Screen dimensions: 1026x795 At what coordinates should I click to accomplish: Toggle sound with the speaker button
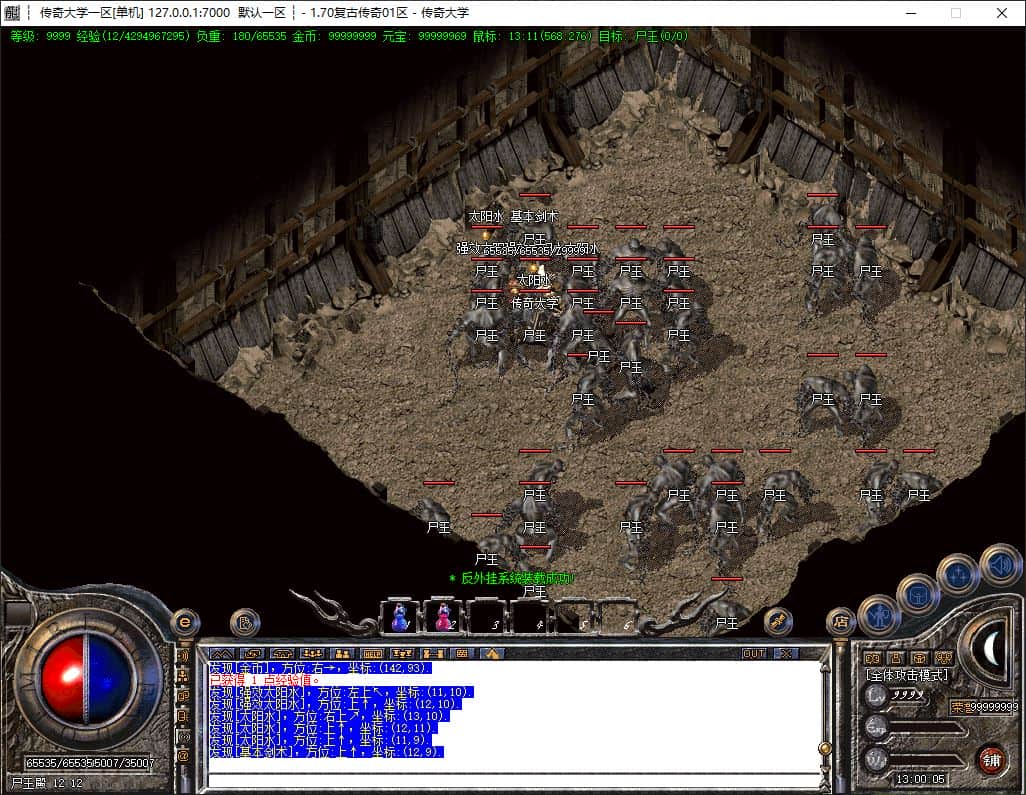tap(1000, 564)
